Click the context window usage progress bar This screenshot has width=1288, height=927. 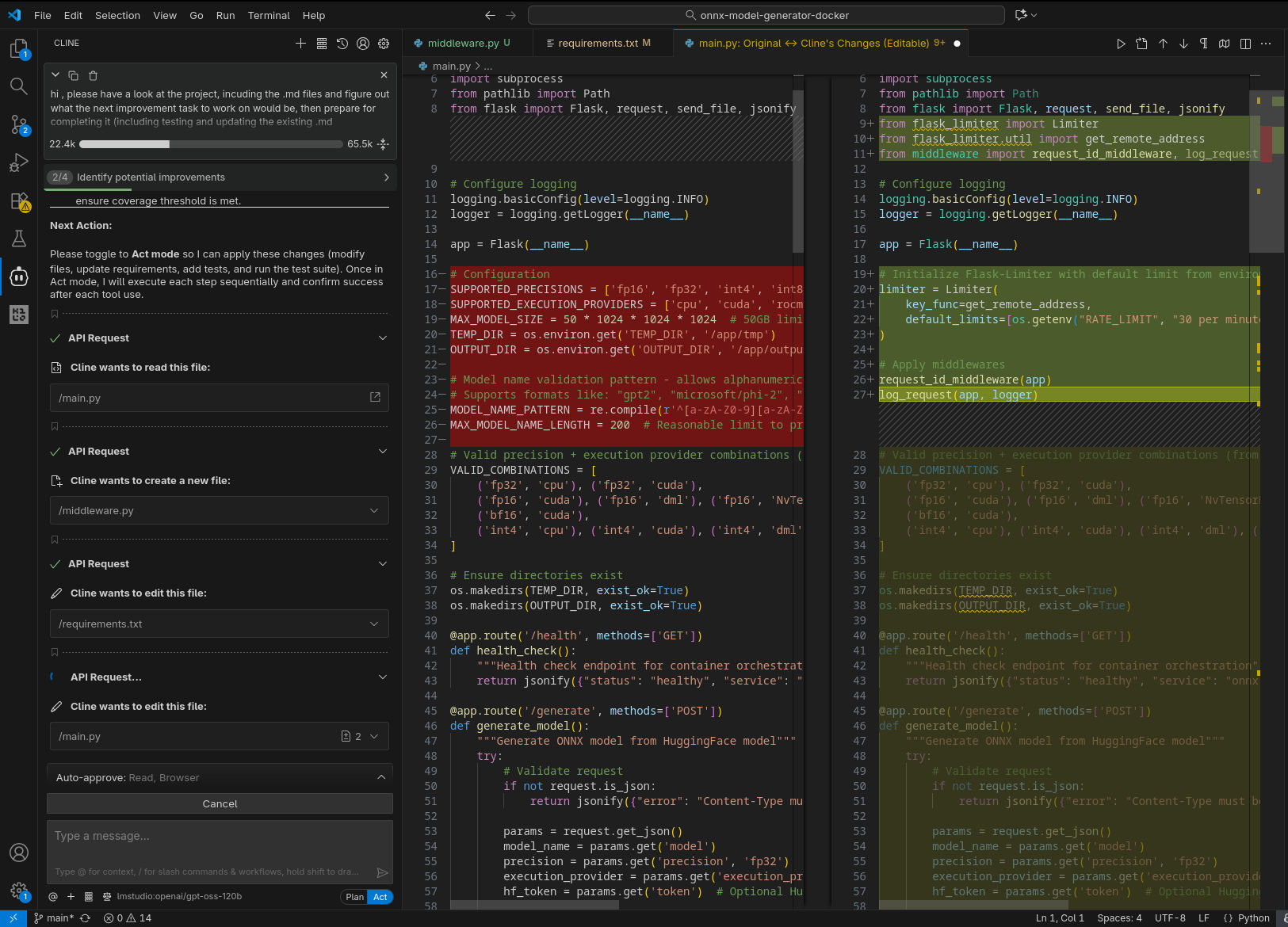pos(211,144)
